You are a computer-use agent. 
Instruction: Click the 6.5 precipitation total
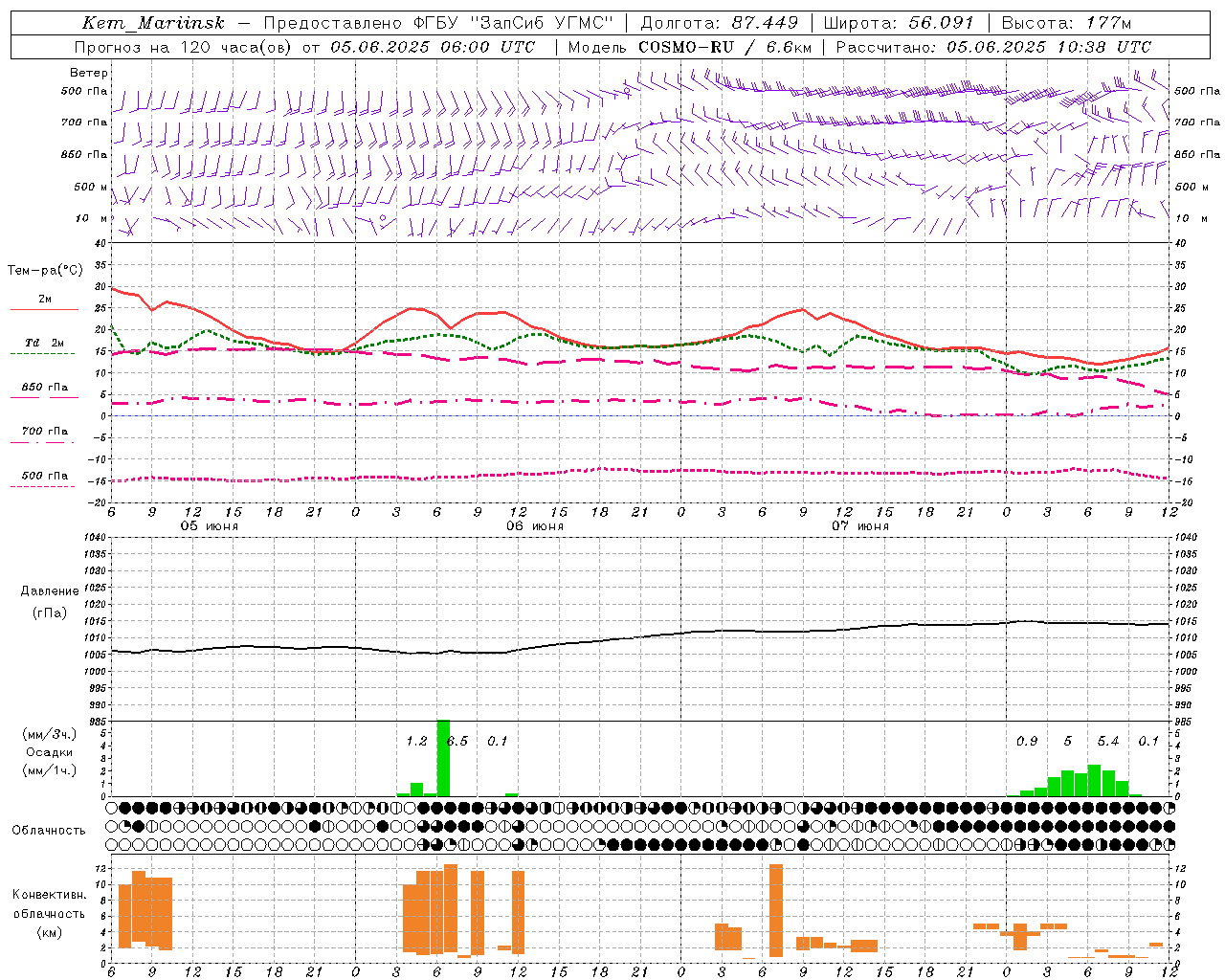coord(457,741)
